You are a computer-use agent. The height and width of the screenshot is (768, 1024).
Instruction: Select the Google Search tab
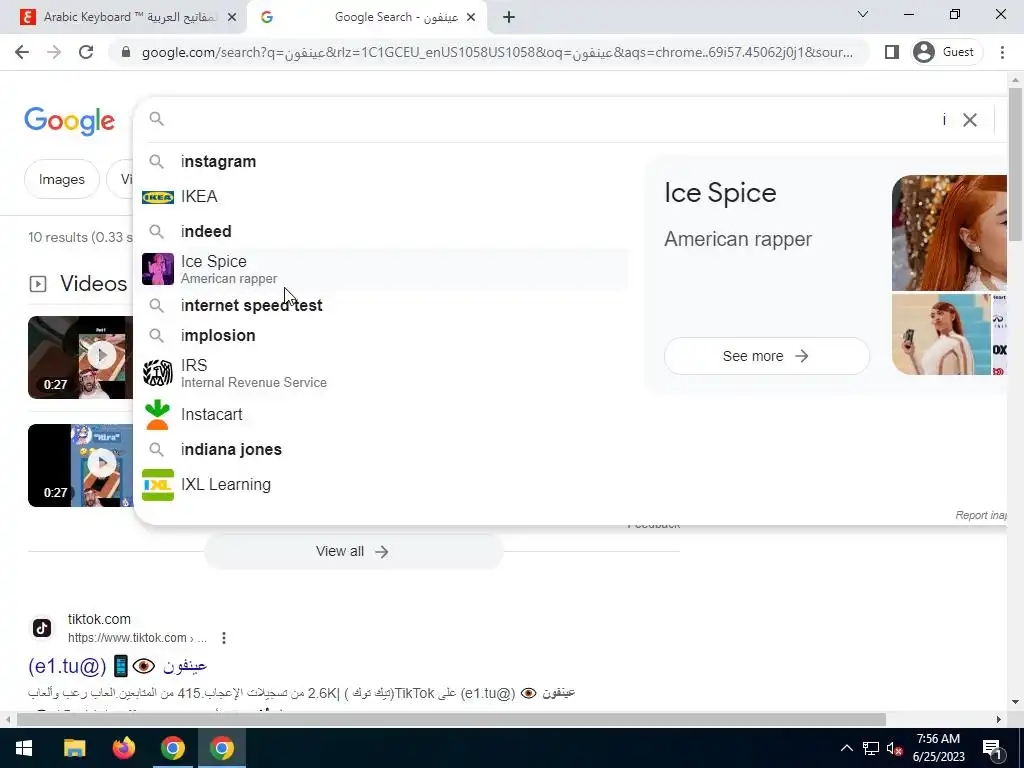pyautogui.click(x=368, y=17)
